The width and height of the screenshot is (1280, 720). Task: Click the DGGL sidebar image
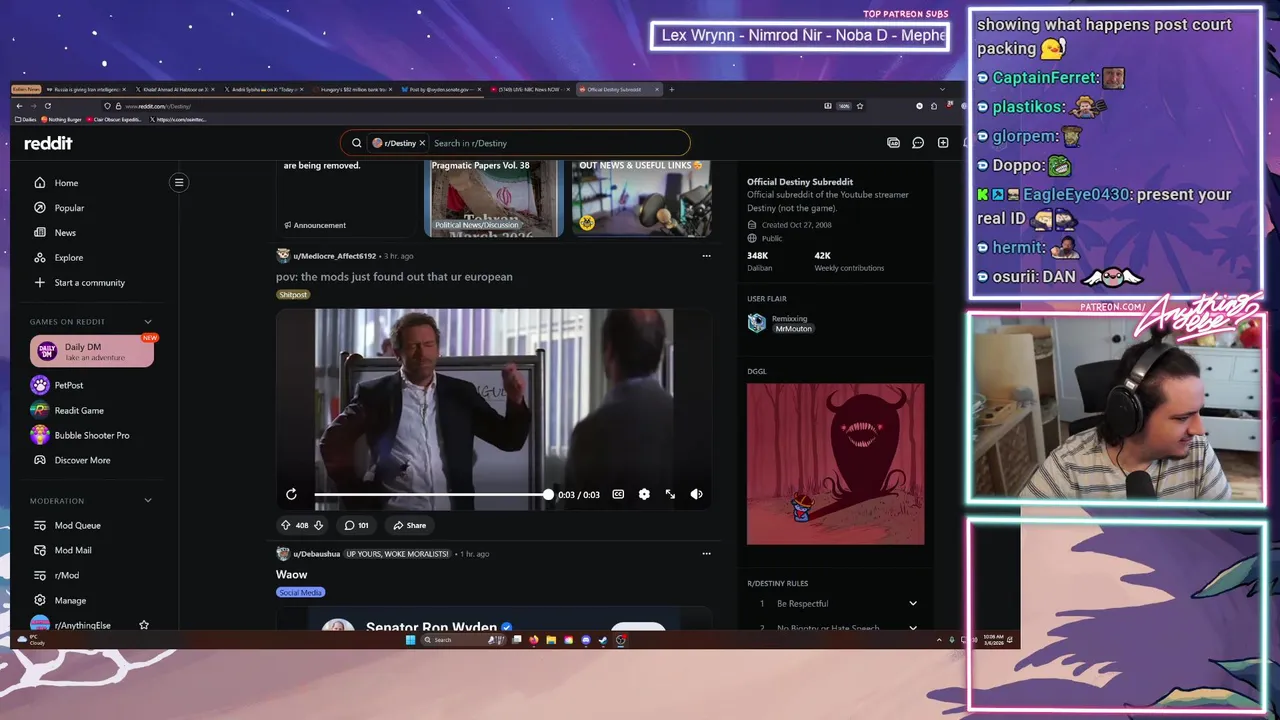coord(835,464)
